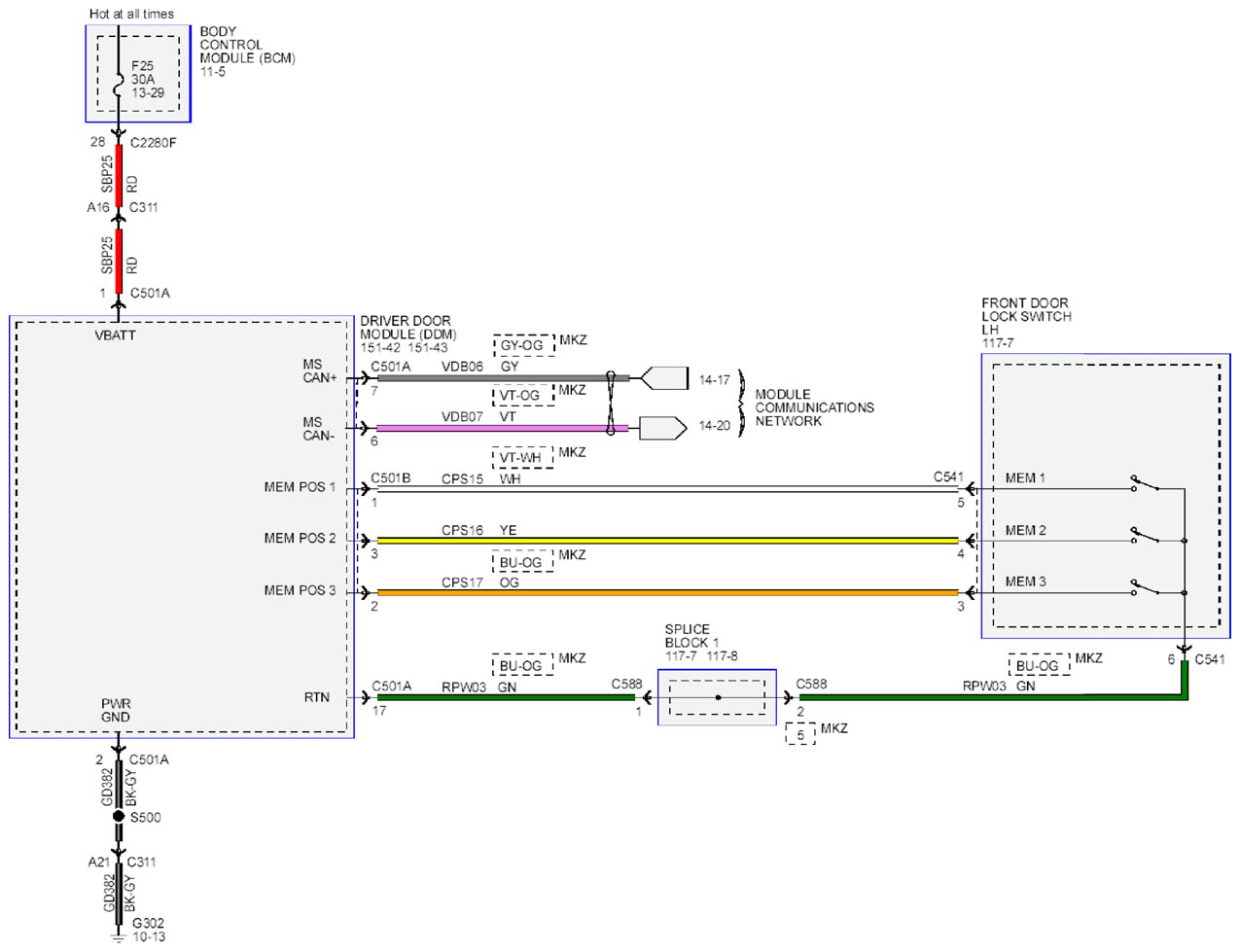Click the G302 ground symbol

(119, 936)
